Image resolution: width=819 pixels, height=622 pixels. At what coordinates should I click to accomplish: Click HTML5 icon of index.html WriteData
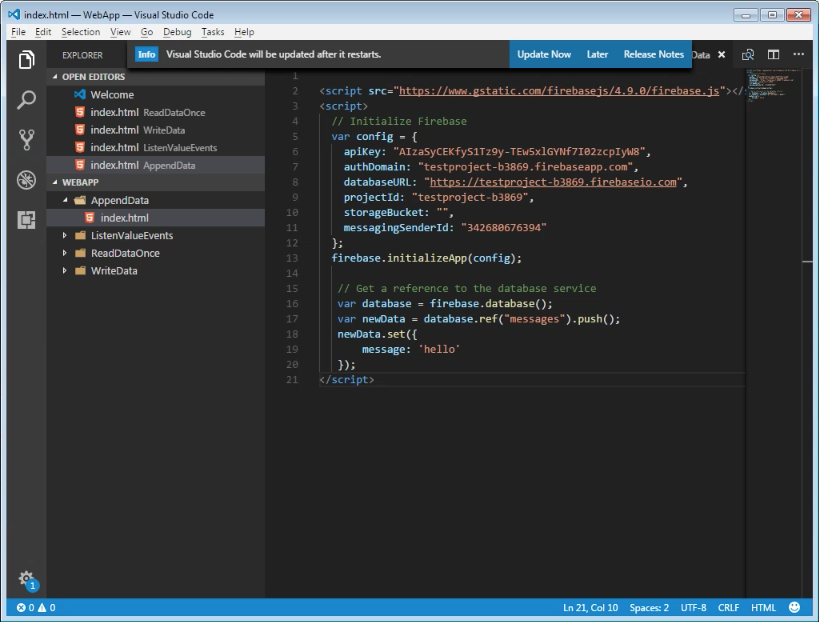(x=80, y=130)
